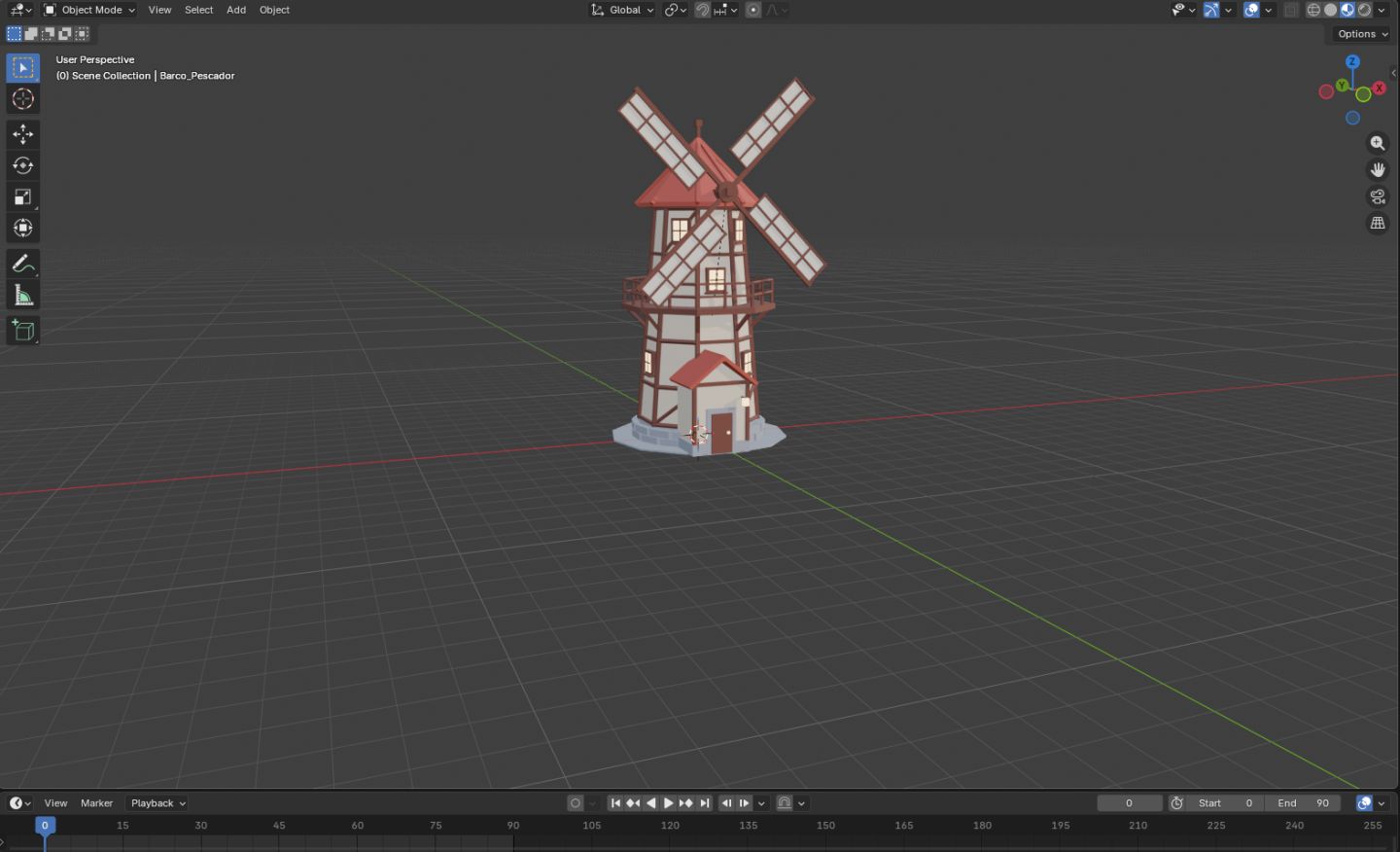
Task: Open the Object menu
Action: point(274,10)
